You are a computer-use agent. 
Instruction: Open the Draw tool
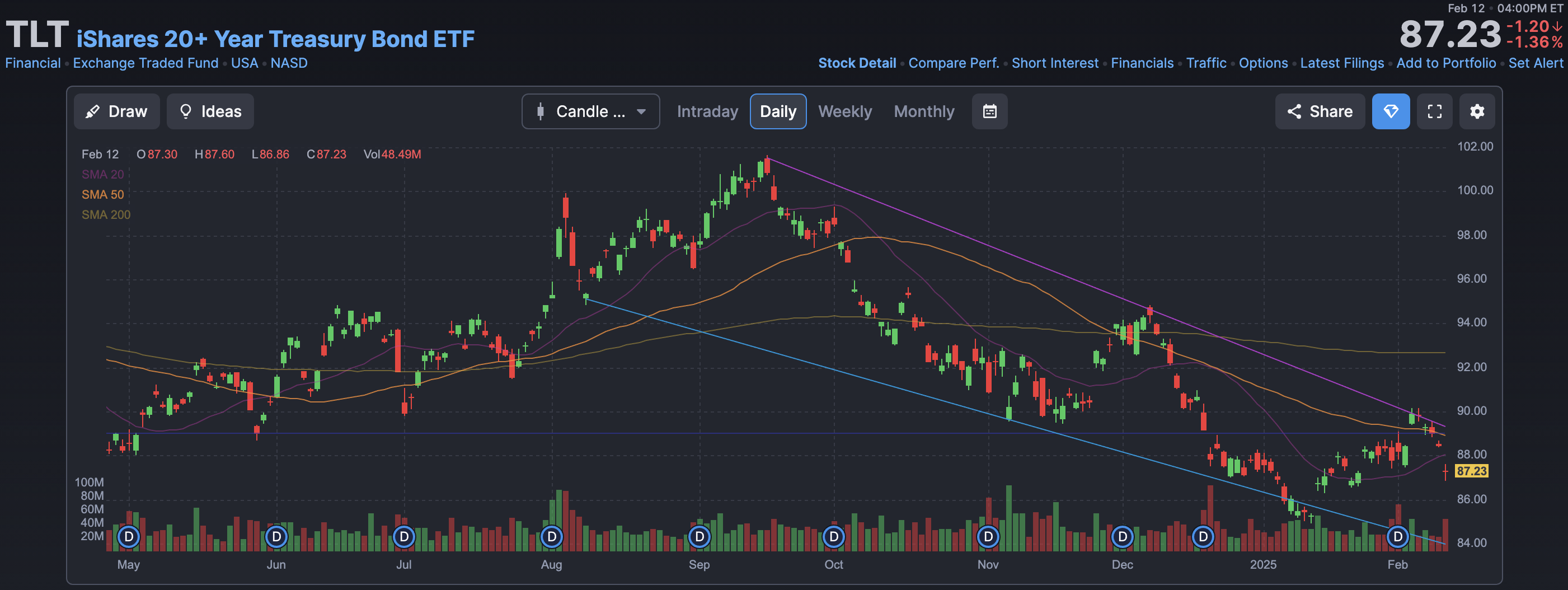tap(117, 111)
